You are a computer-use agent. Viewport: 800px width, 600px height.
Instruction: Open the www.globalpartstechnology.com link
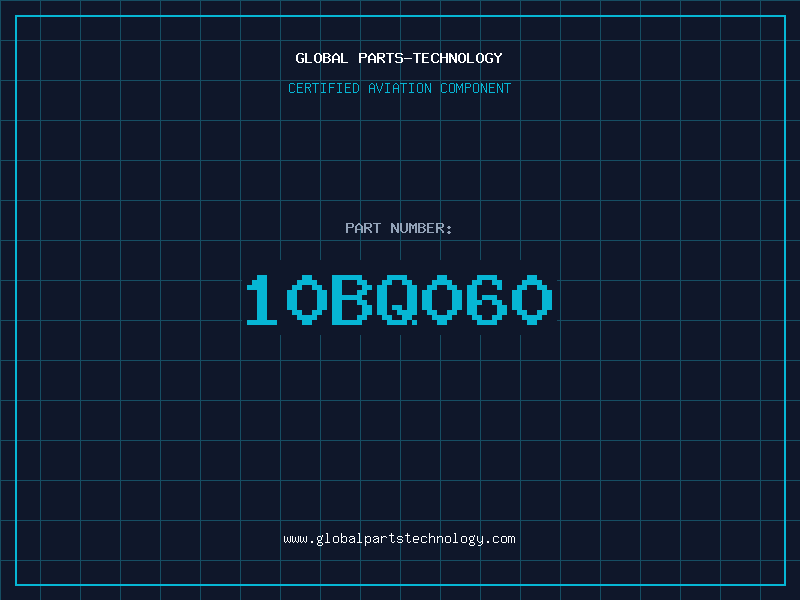(x=399, y=539)
